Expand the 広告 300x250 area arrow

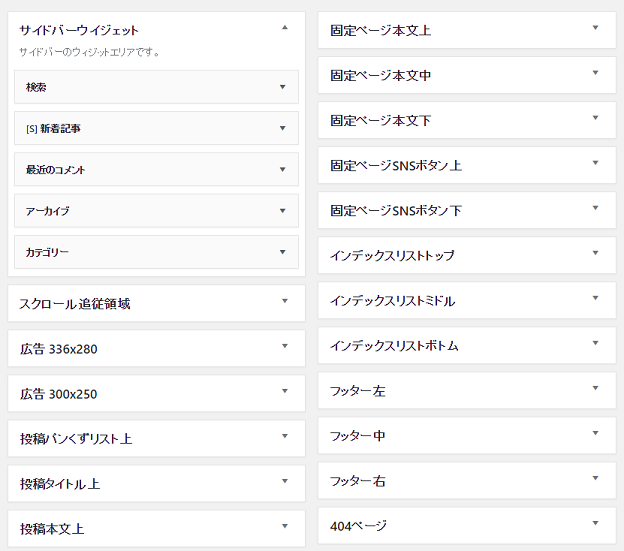tap(285, 391)
